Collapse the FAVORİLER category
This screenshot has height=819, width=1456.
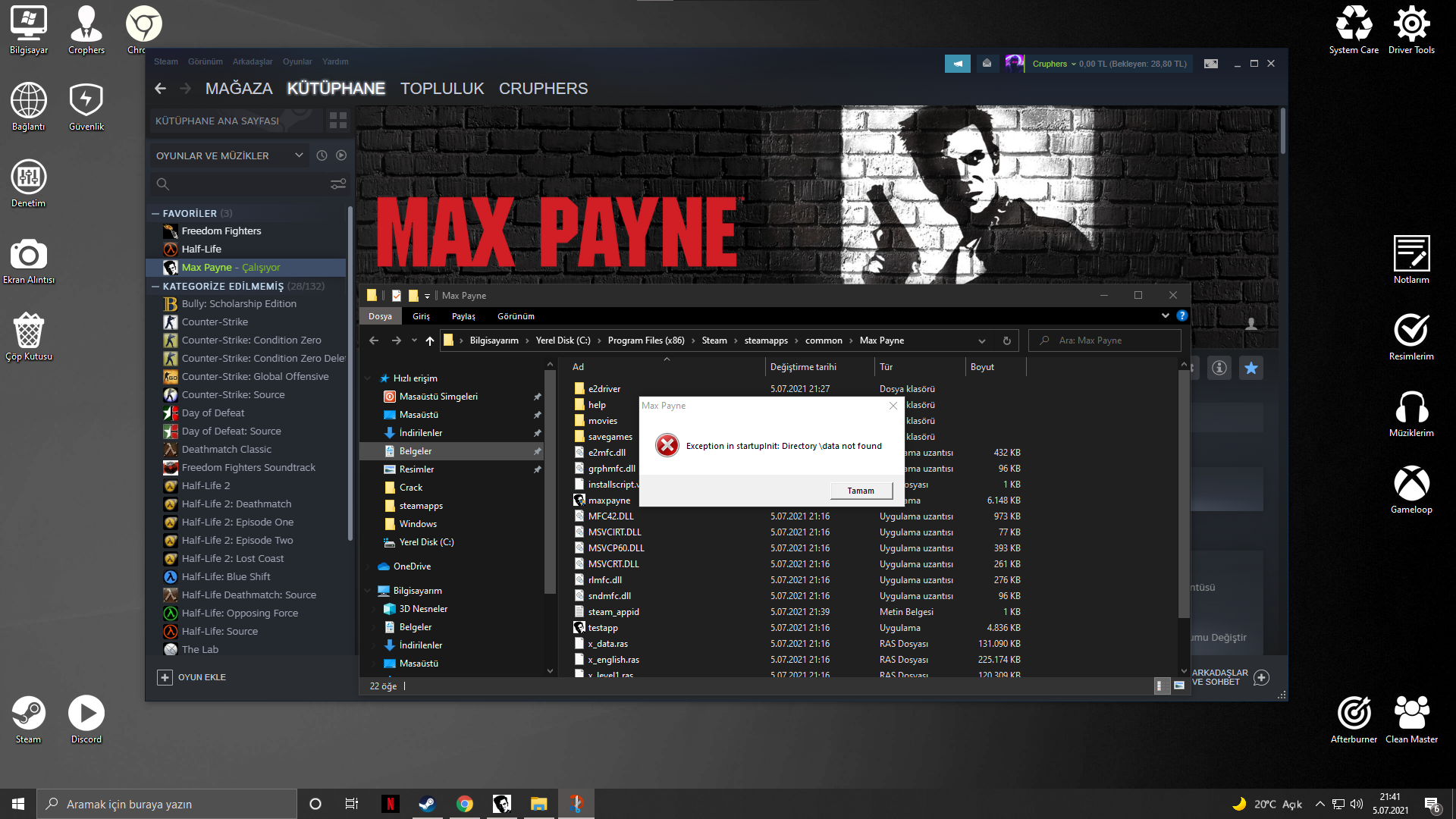[155, 214]
